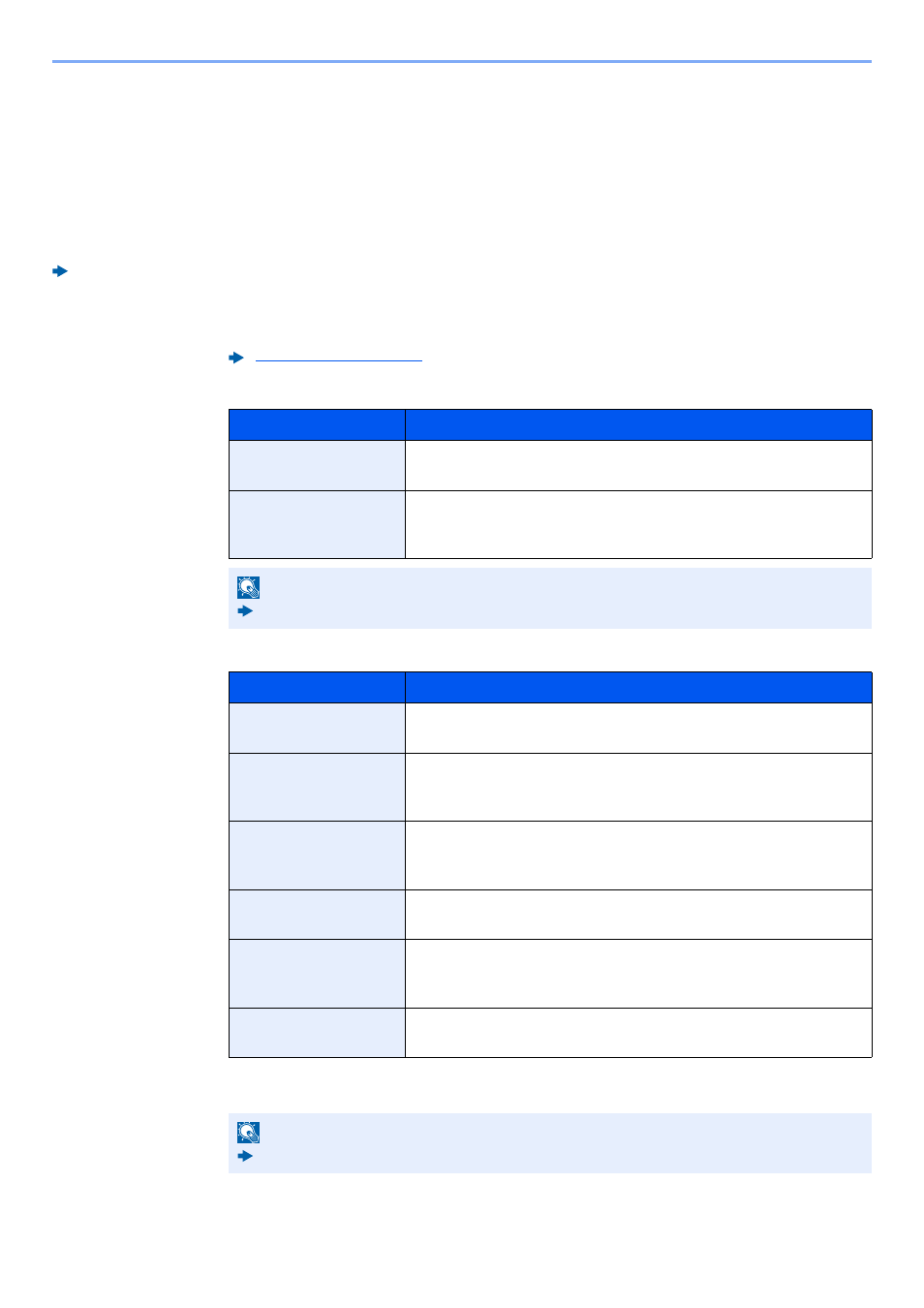
Task: Select the second table's narrow header cell
Action: (x=317, y=688)
